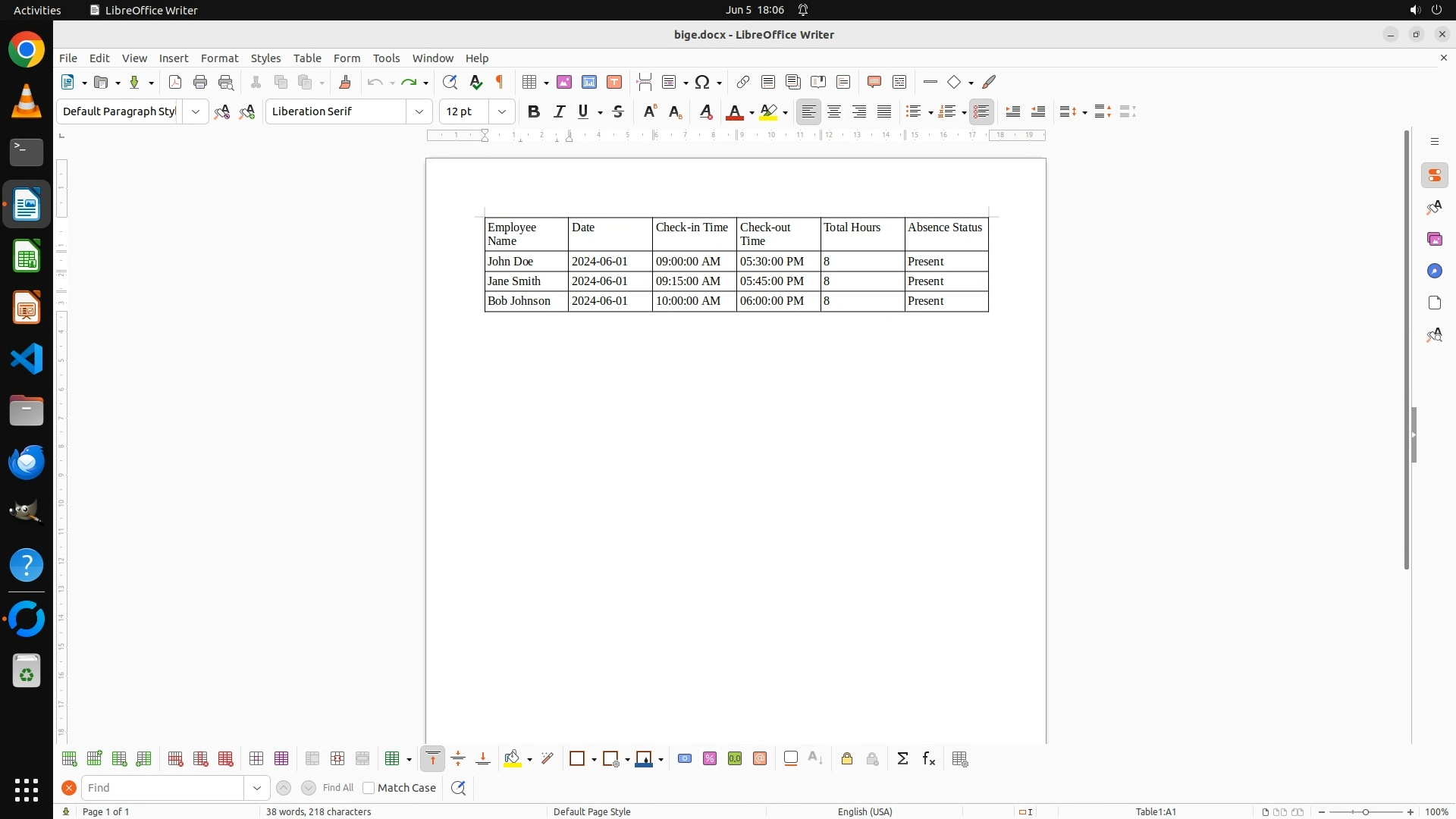Expand the paragraph style dropdown
This screenshot has width=1456, height=819.
[196, 111]
